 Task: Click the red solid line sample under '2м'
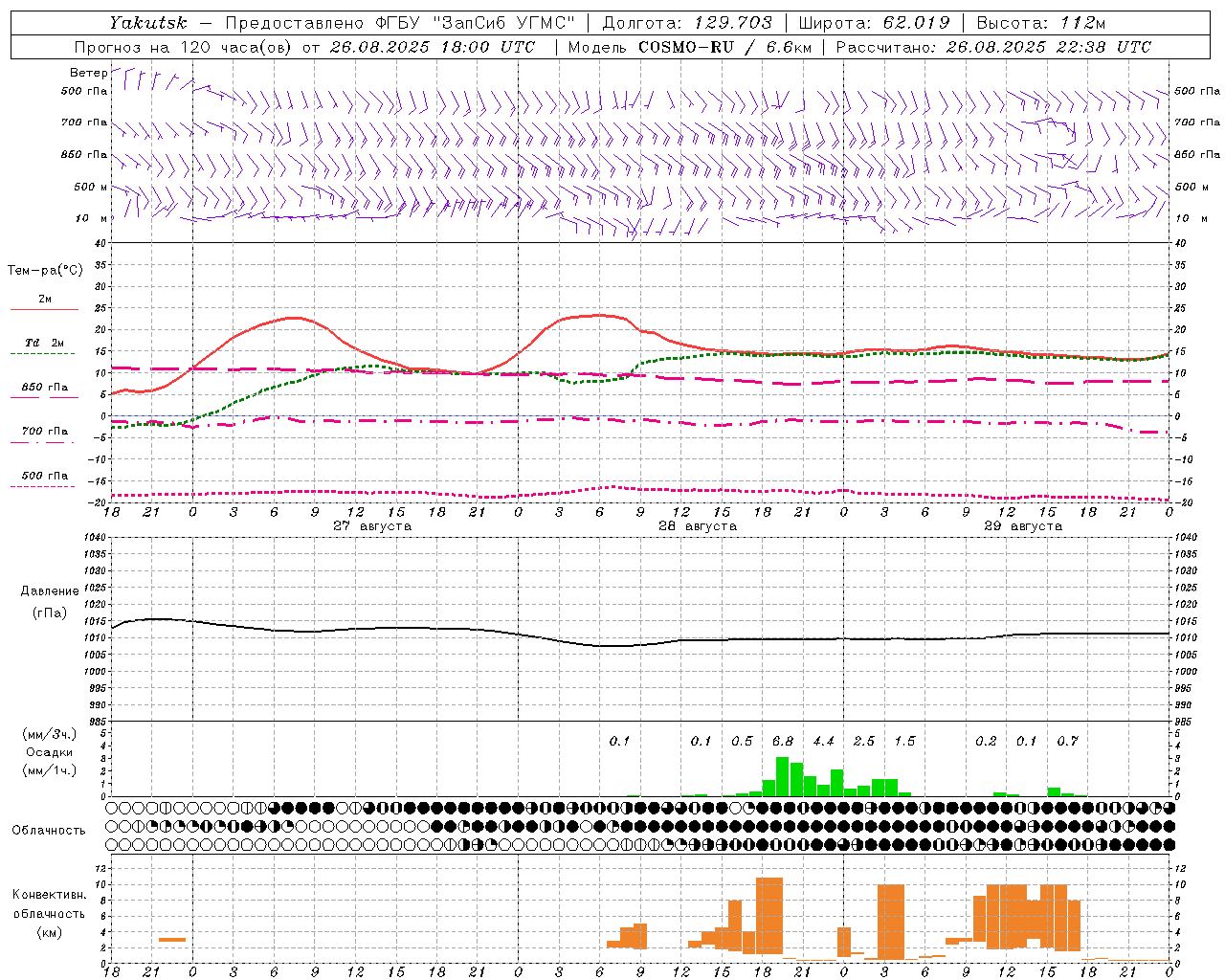pyautogui.click(x=44, y=310)
